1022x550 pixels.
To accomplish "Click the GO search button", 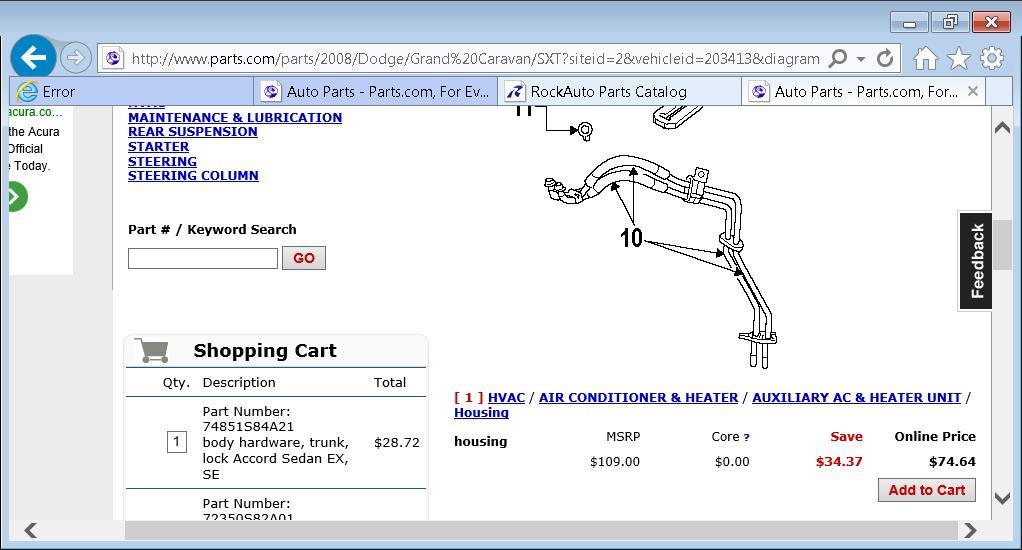I will [x=304, y=258].
